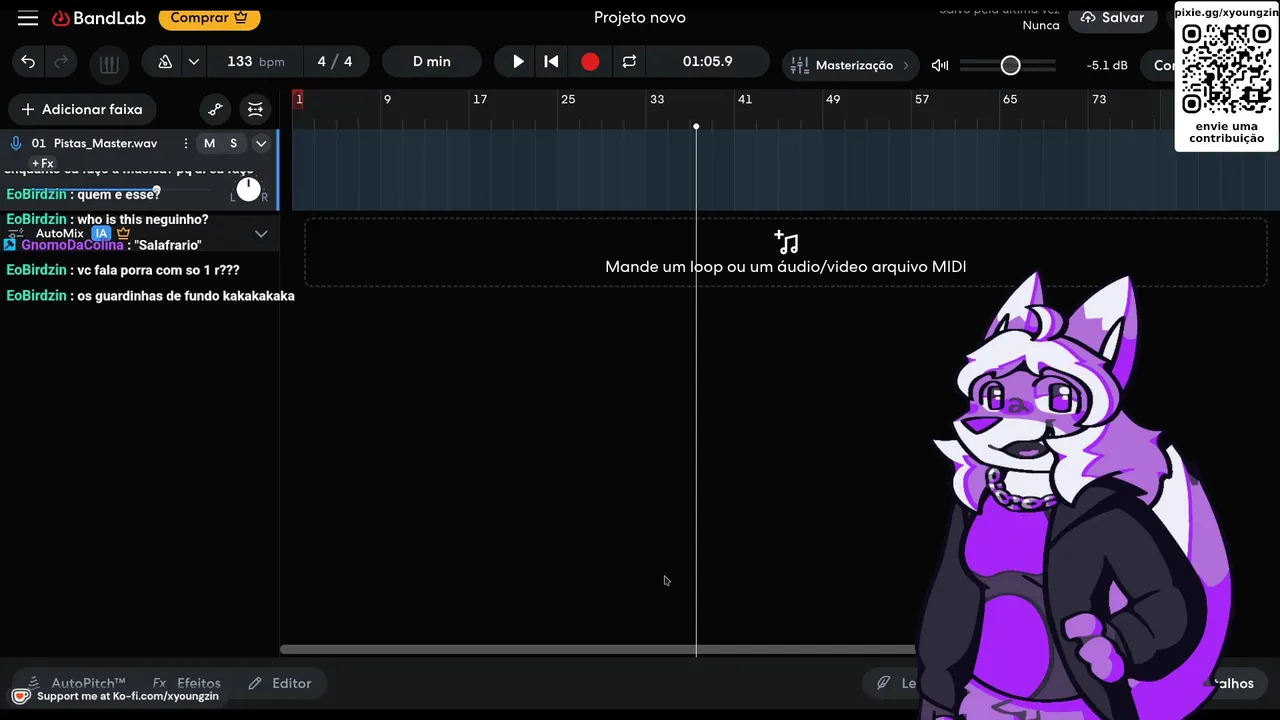Image resolution: width=1280 pixels, height=720 pixels.
Task: Click the Comprar upgrade button
Action: tap(209, 17)
